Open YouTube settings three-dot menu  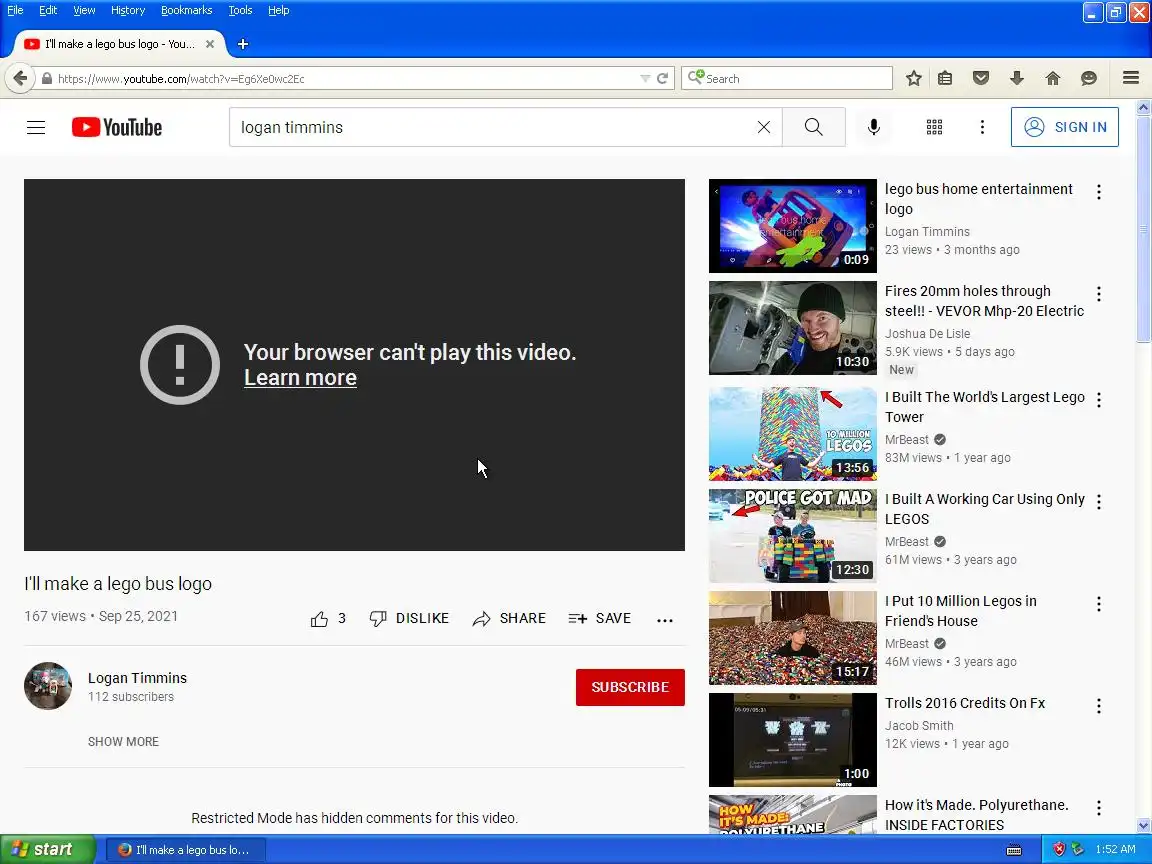(x=982, y=127)
